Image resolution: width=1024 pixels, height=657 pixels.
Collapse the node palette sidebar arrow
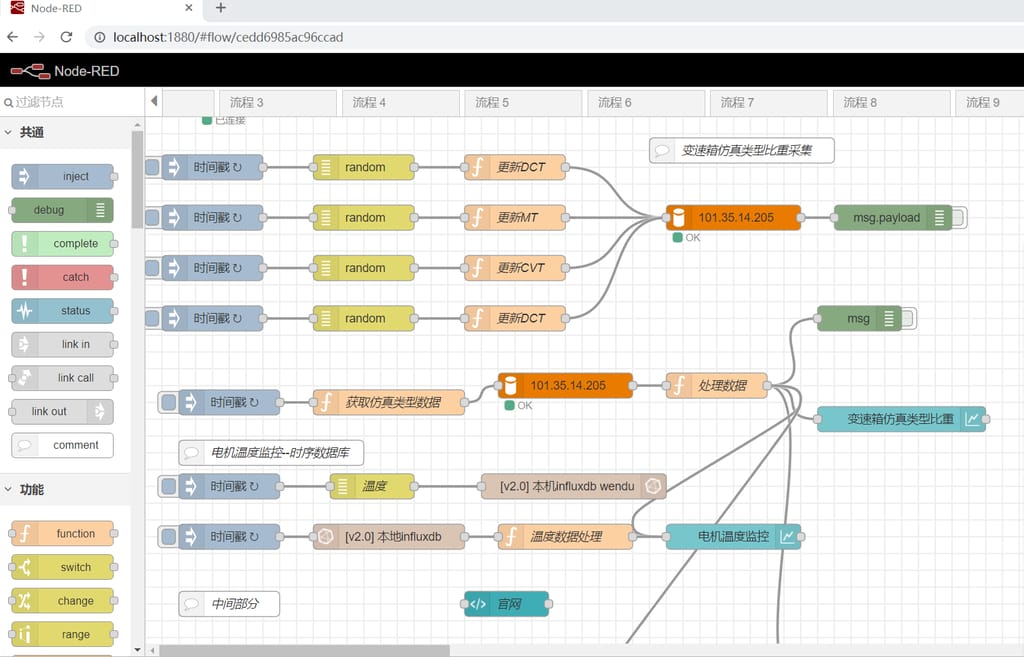[152, 101]
